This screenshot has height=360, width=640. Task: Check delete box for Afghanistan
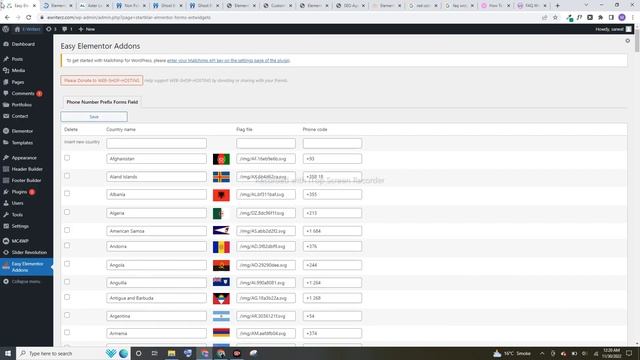click(x=67, y=158)
